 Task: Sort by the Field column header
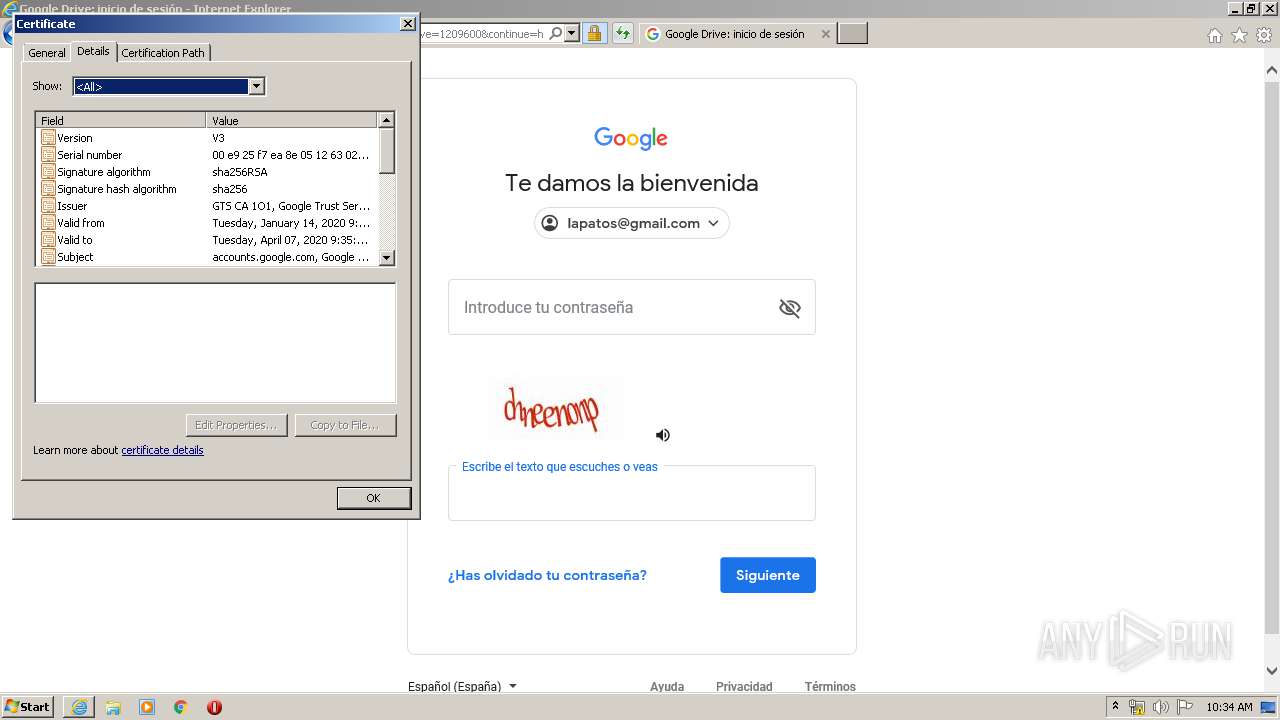point(121,120)
